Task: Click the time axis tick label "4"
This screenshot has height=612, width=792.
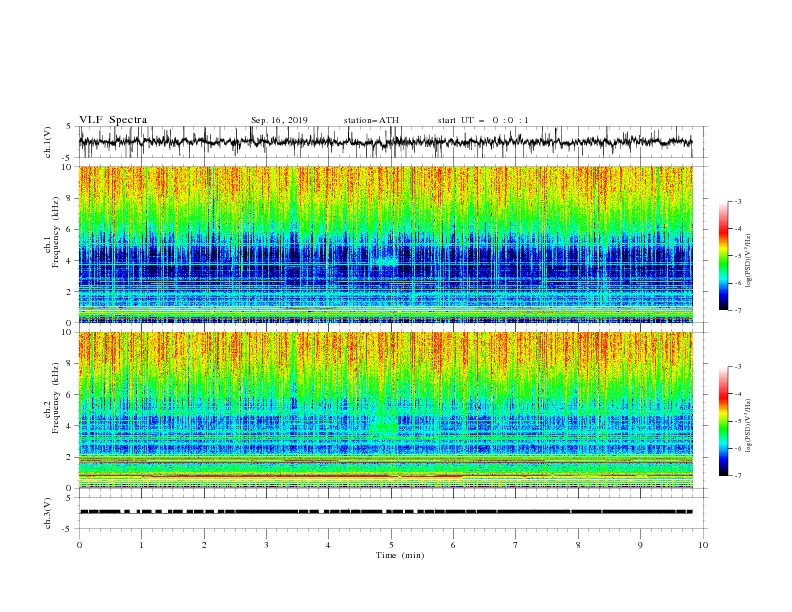Action: click(x=328, y=545)
